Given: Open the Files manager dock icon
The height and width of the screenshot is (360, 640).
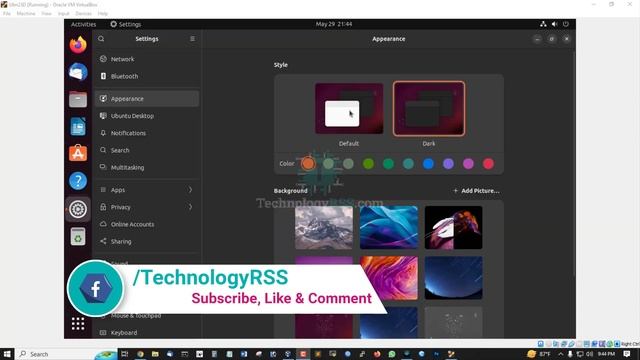Looking at the screenshot, I should pyautogui.click(x=78, y=99).
